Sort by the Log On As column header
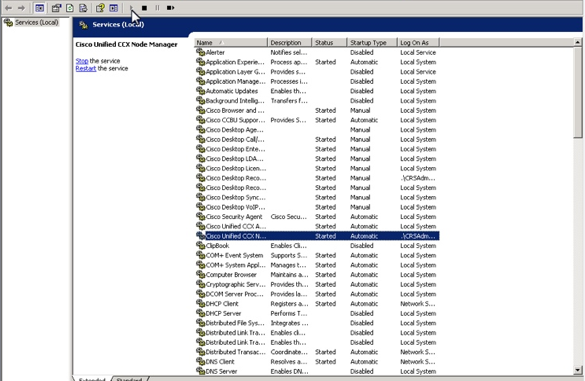The image size is (585, 381). tap(418, 43)
